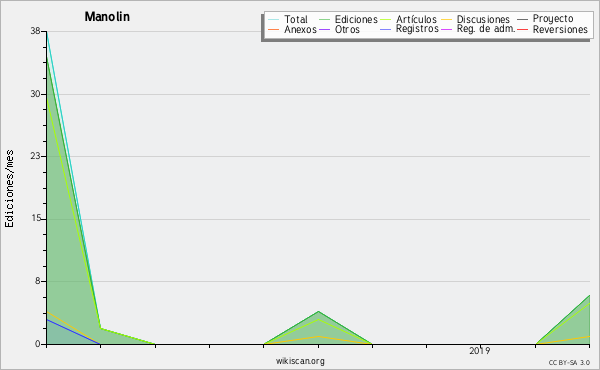Click the 30 y-axis value

36,94
